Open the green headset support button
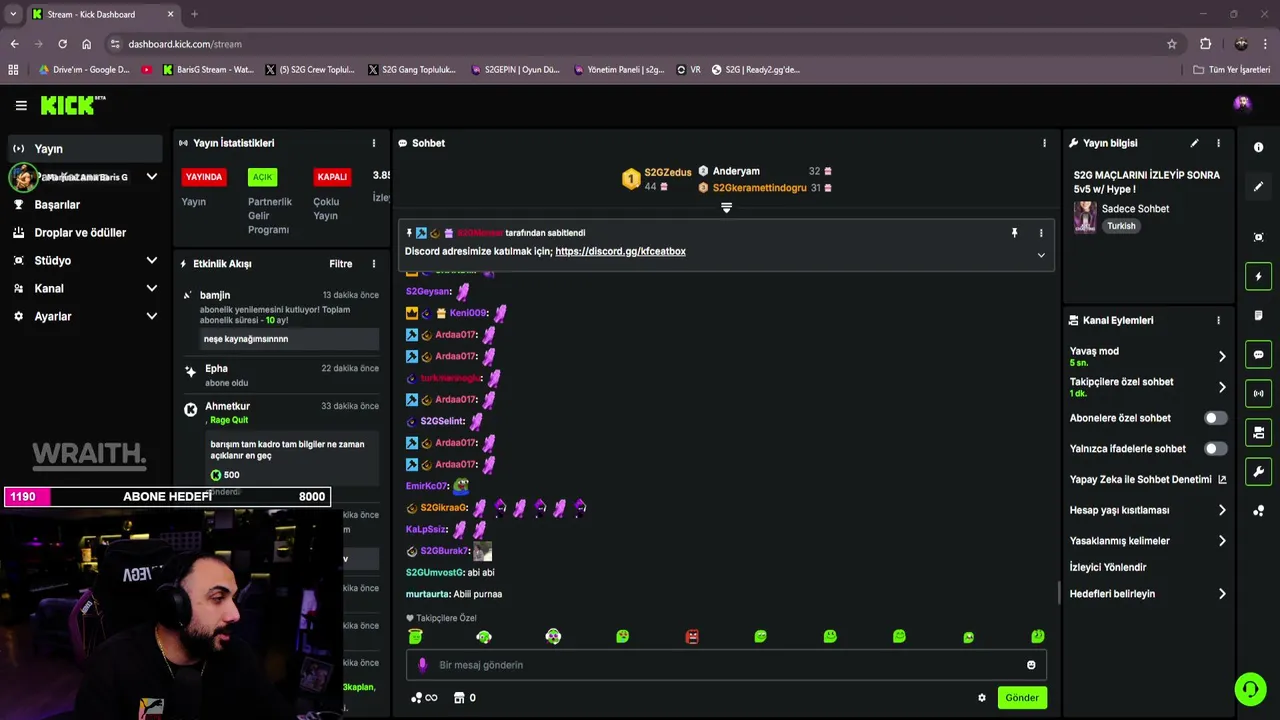1280x720 pixels. 1249,689
